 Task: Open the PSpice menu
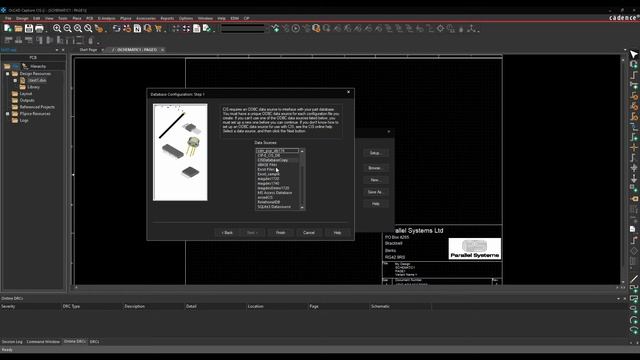pyautogui.click(x=126, y=18)
